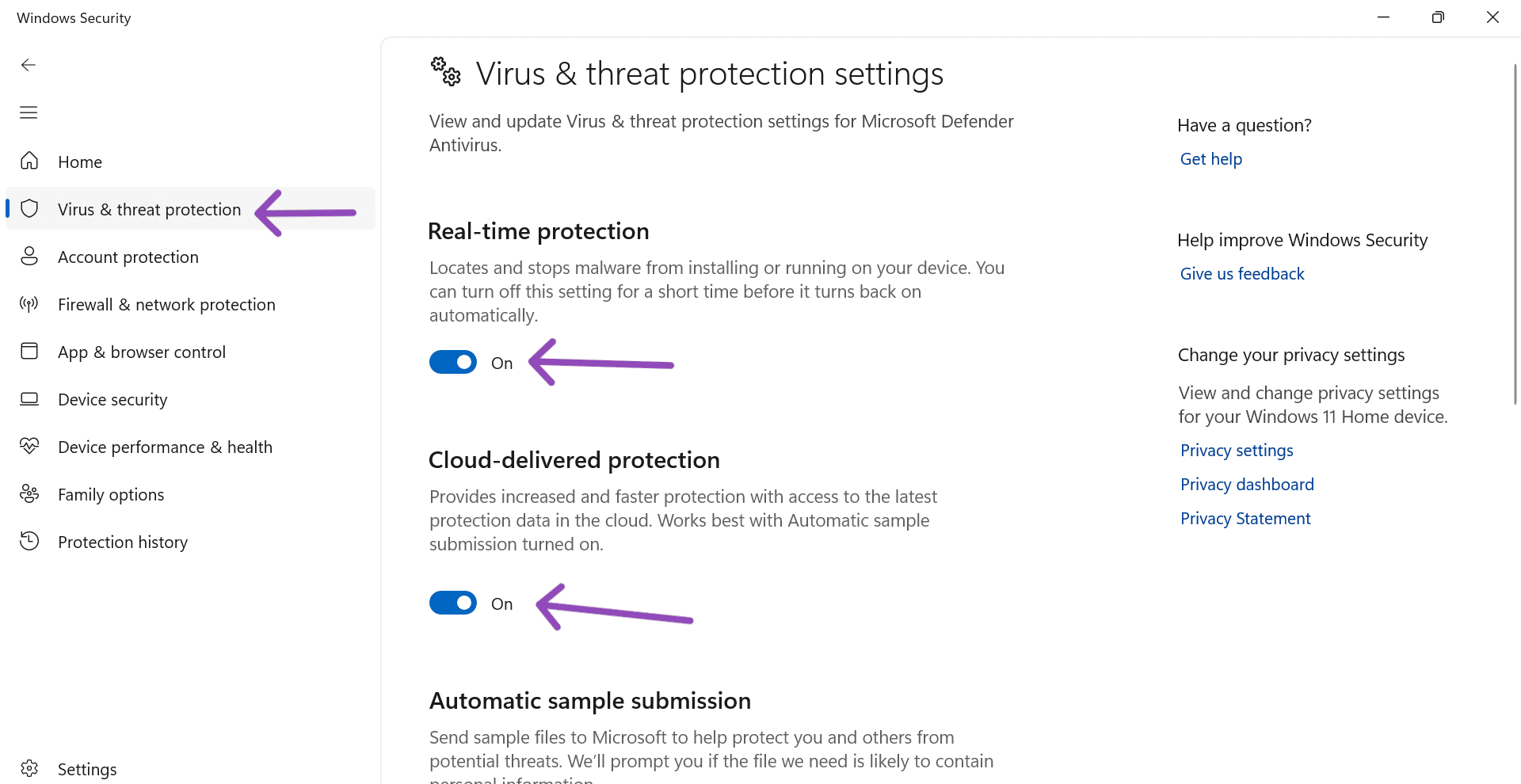Open Settings in the sidebar
The height and width of the screenshot is (784, 1521).
(87, 769)
